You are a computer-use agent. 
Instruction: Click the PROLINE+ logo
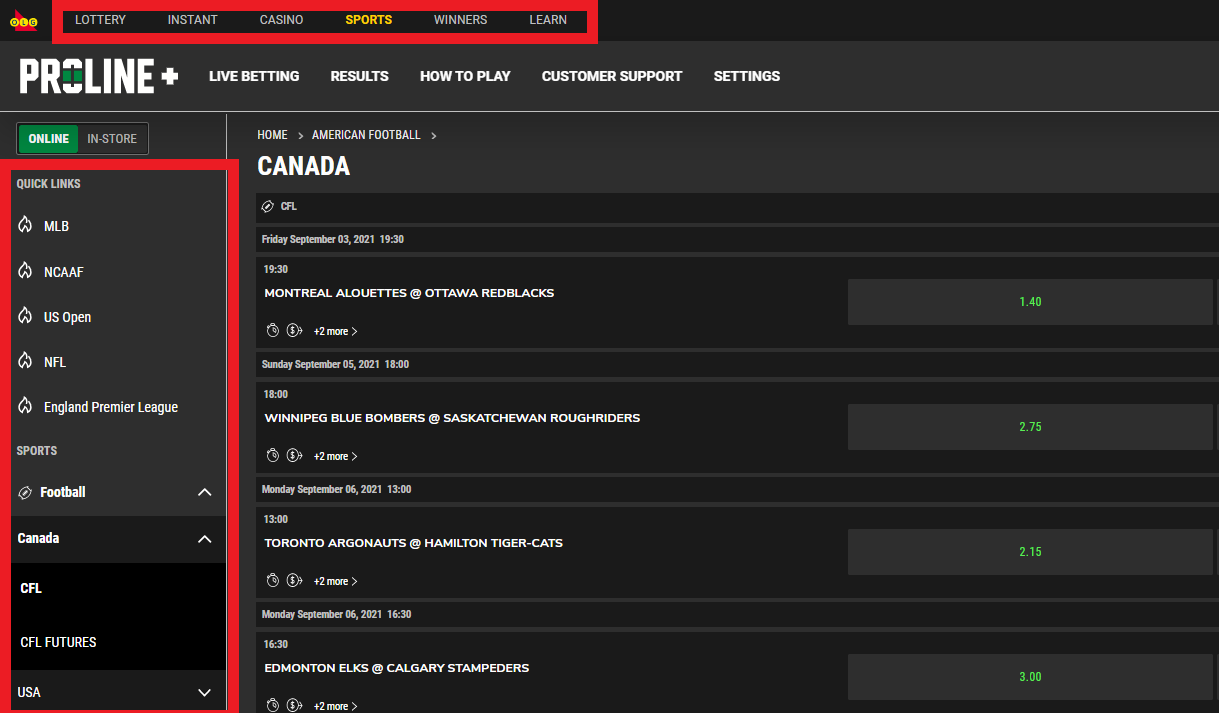99,76
